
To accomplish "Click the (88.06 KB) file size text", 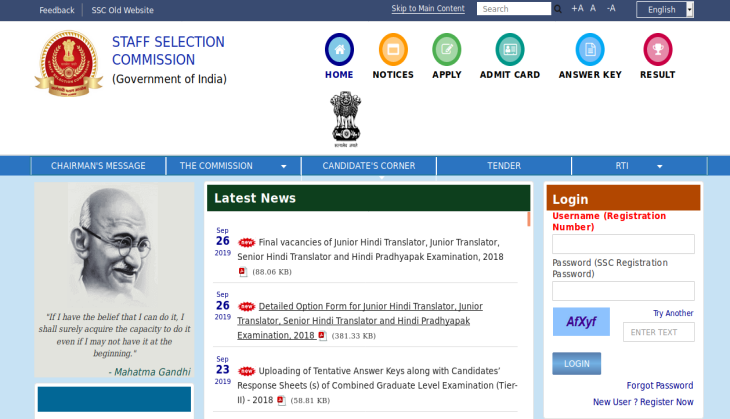I will 272,272.
